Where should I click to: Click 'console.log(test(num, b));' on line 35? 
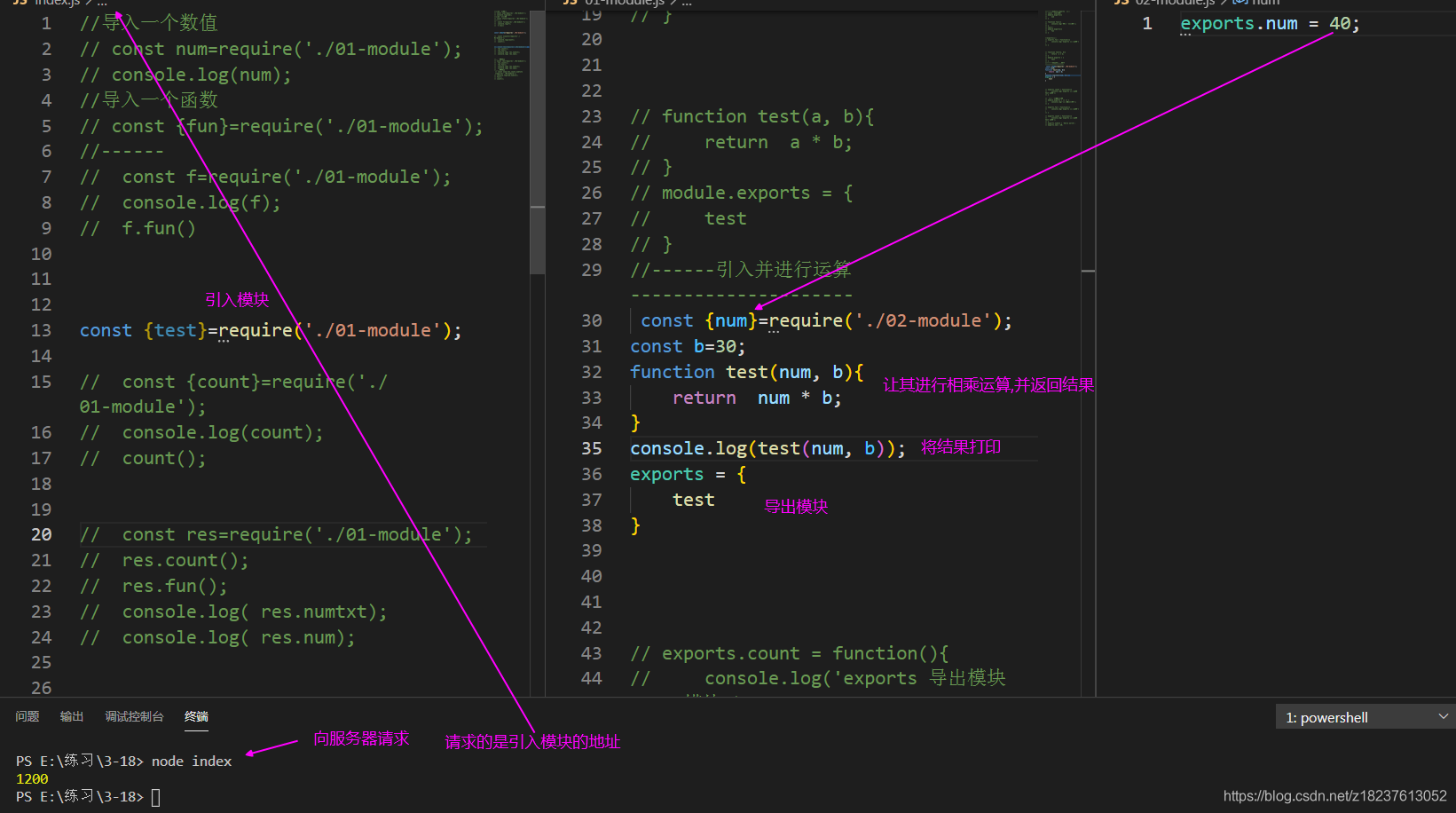point(767,448)
